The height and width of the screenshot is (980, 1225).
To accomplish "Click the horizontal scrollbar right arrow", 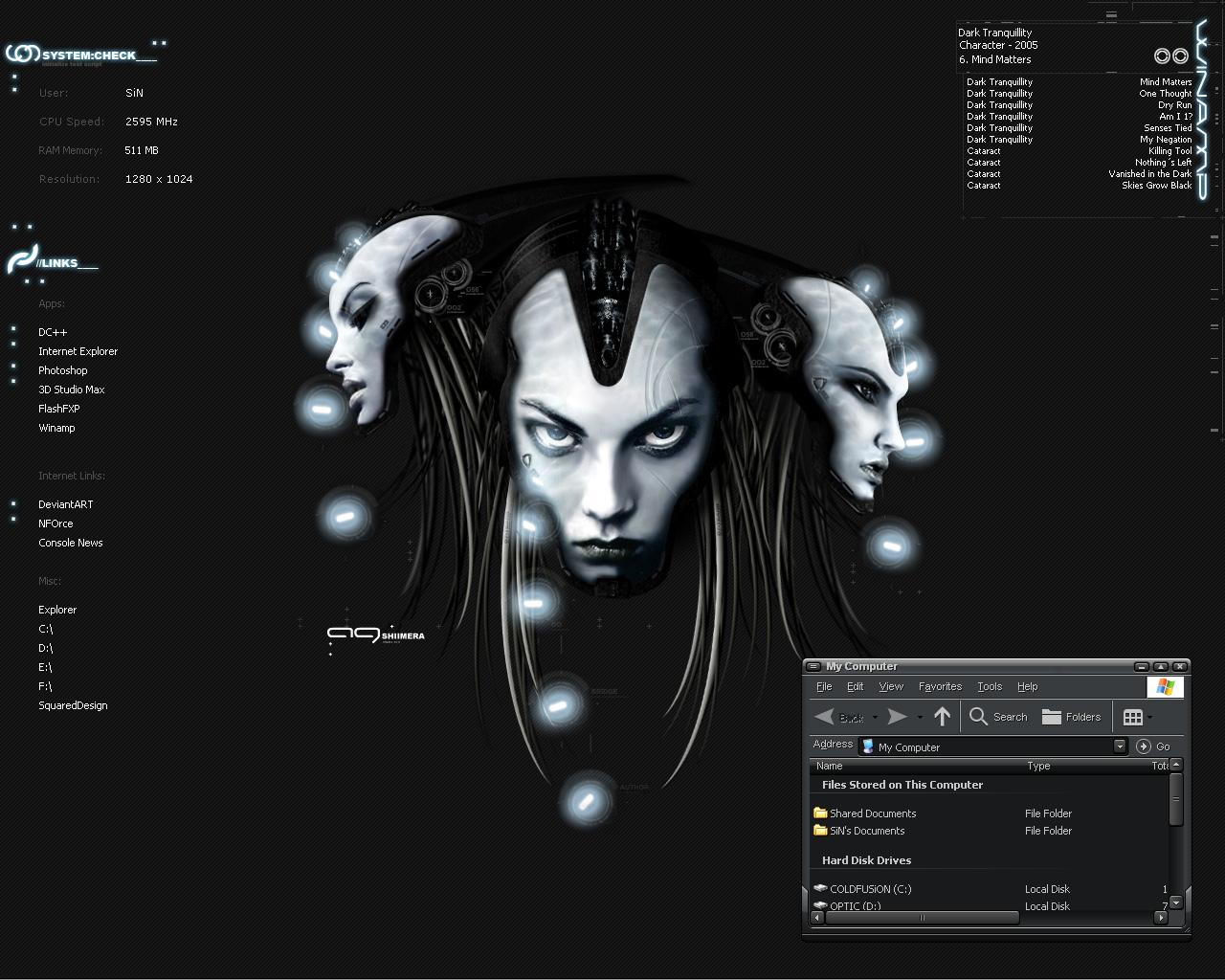I will click(x=1161, y=917).
